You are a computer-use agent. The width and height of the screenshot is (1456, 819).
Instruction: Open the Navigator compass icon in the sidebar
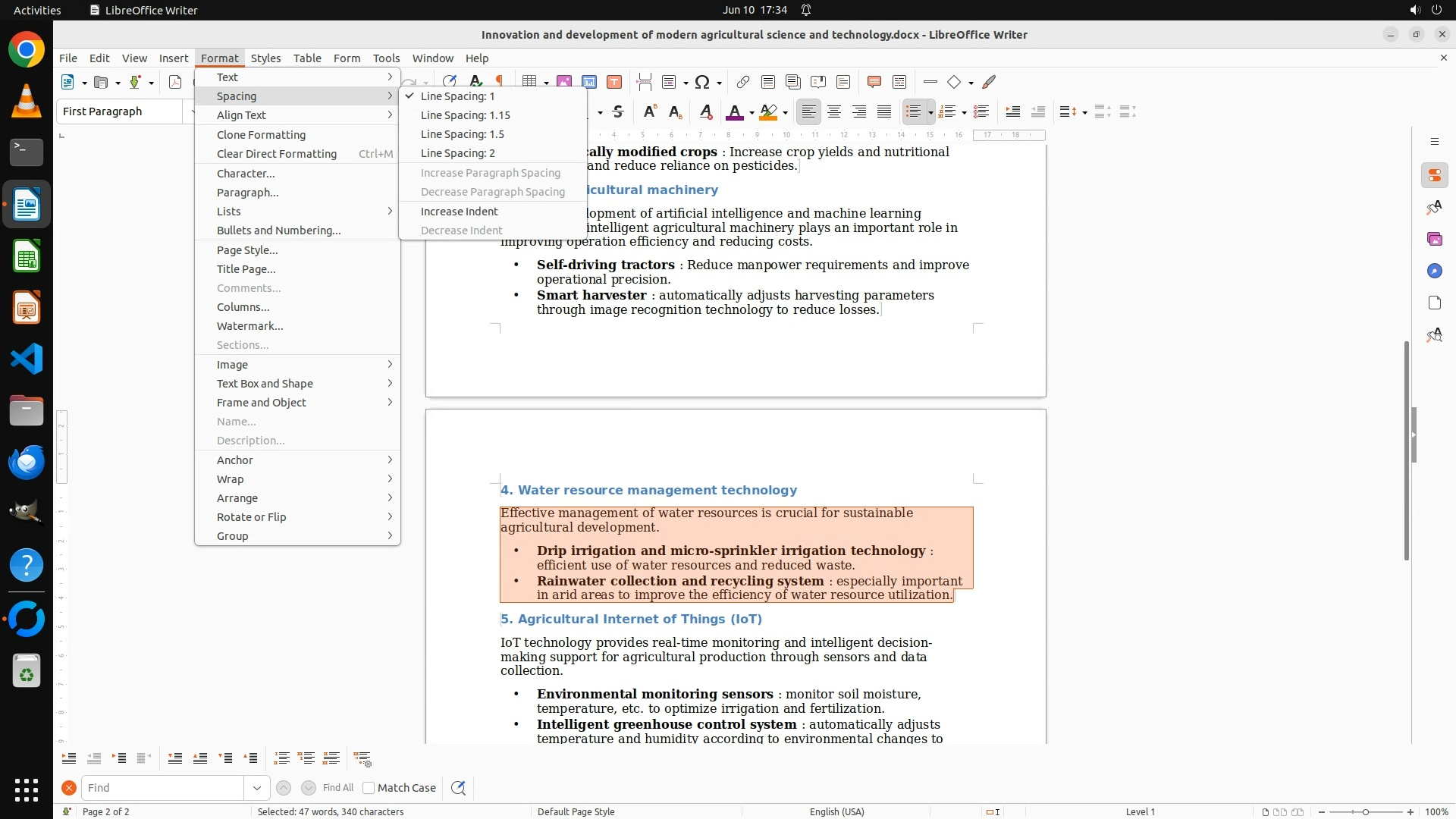pos(1434,271)
